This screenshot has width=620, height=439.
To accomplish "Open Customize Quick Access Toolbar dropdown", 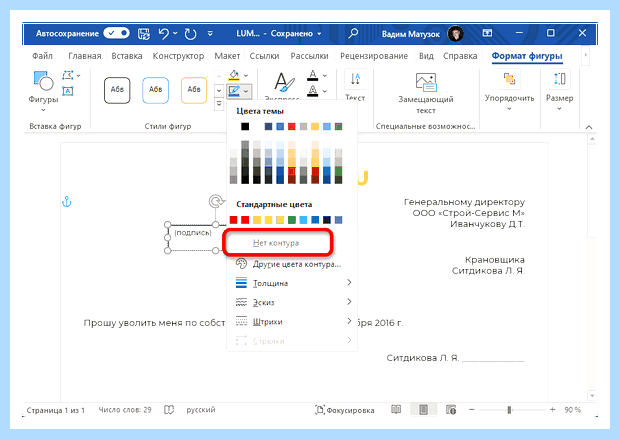I will pyautogui.click(x=210, y=34).
